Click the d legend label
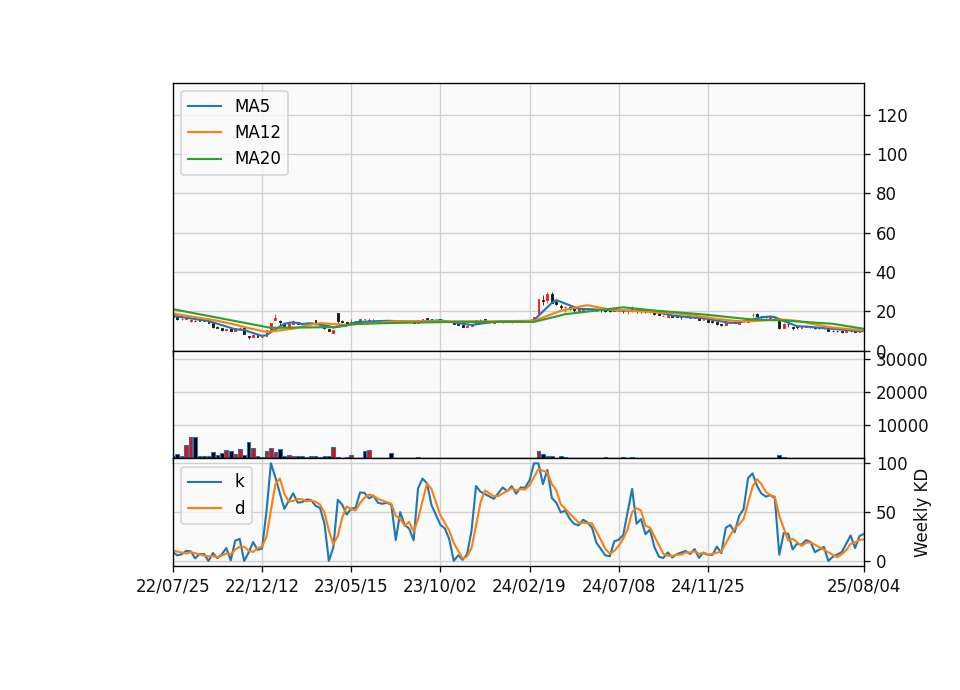The width and height of the screenshot is (960, 690). (239, 508)
